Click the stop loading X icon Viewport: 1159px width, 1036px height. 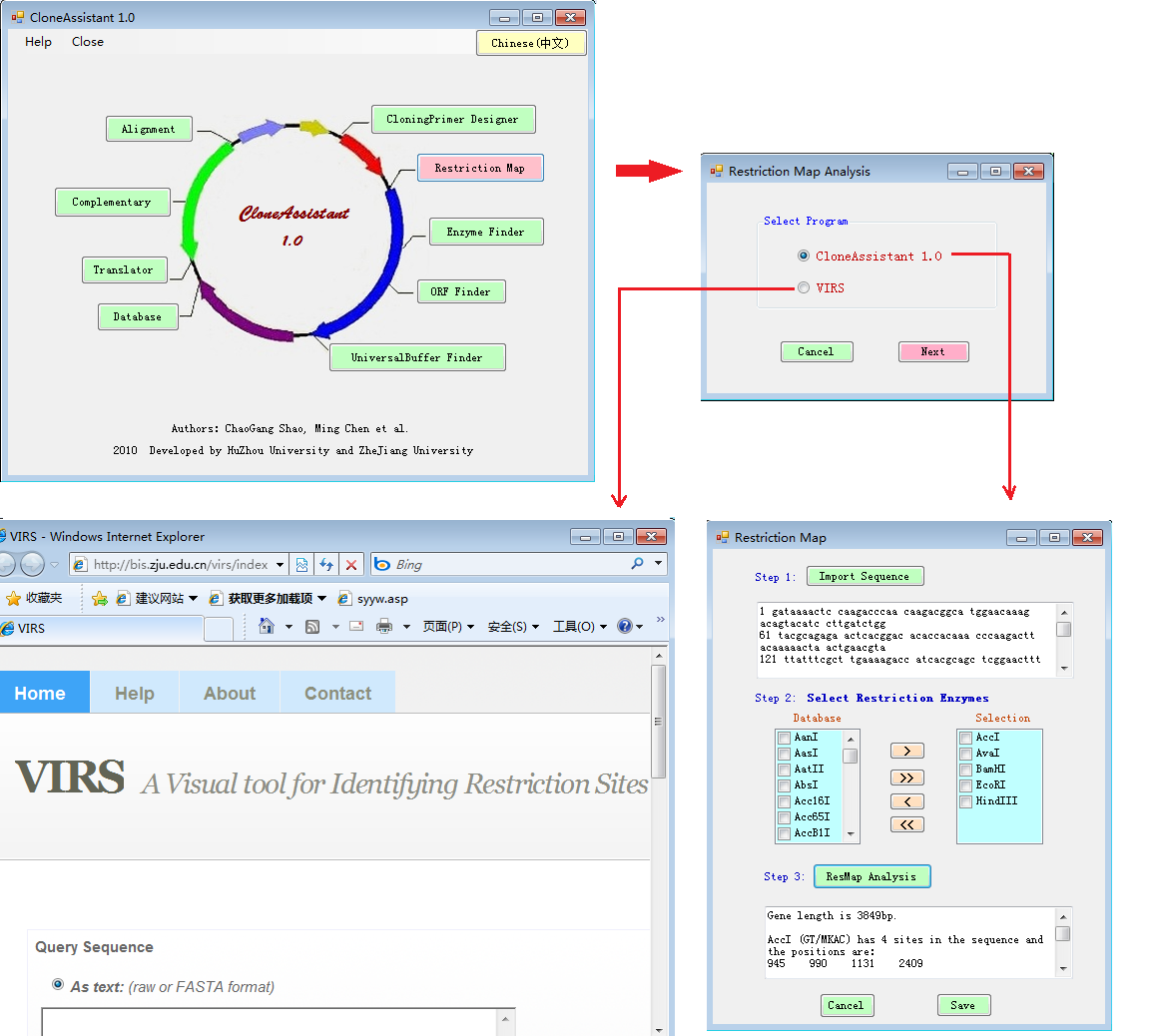coord(351,565)
